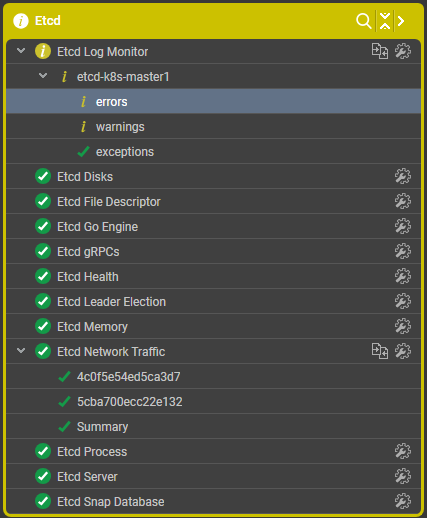This screenshot has height=518, width=427.
Task: Click the collapse-all arrows icon in header
Action: 385,21
